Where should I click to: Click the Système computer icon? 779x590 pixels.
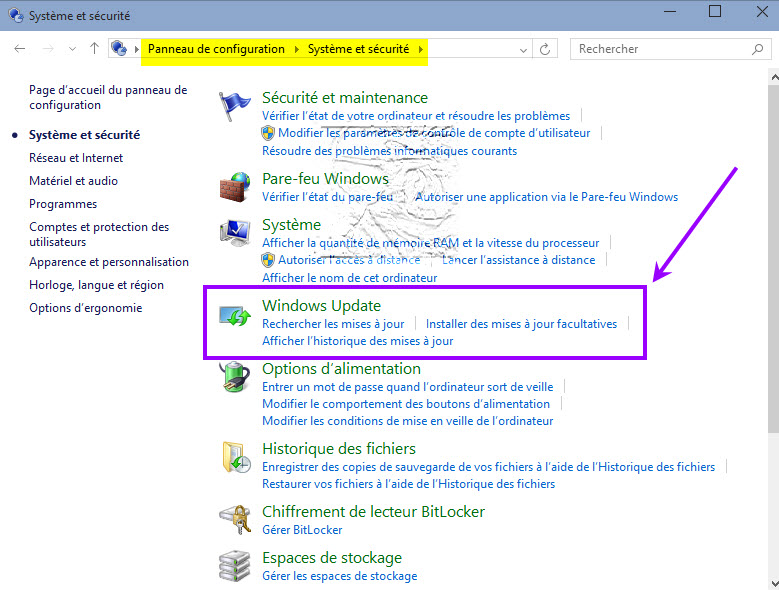[x=235, y=233]
